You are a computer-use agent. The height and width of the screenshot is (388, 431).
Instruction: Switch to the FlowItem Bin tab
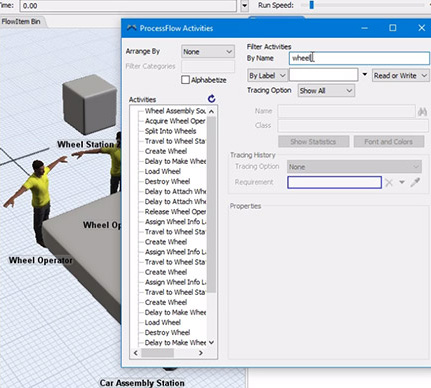21,22
